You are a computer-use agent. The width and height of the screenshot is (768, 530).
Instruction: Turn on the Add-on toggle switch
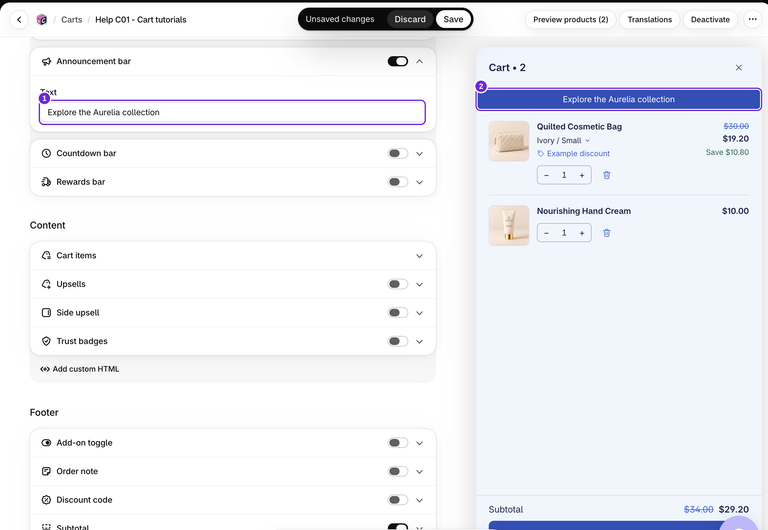398,443
